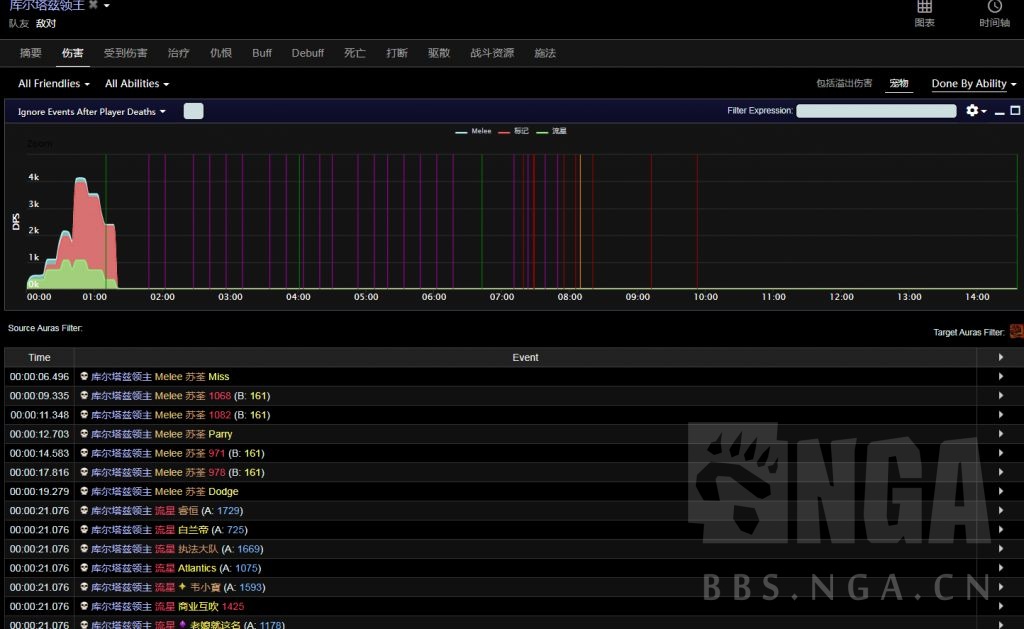Viewport: 1024px width, 629px height.
Task: Click the 包括溢出伤害 overkill damage link
Action: tap(844, 84)
